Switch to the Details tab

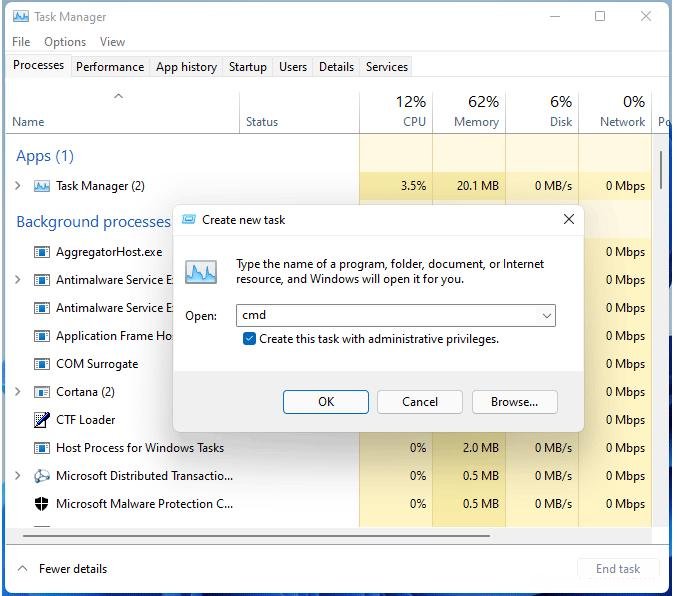coord(336,67)
